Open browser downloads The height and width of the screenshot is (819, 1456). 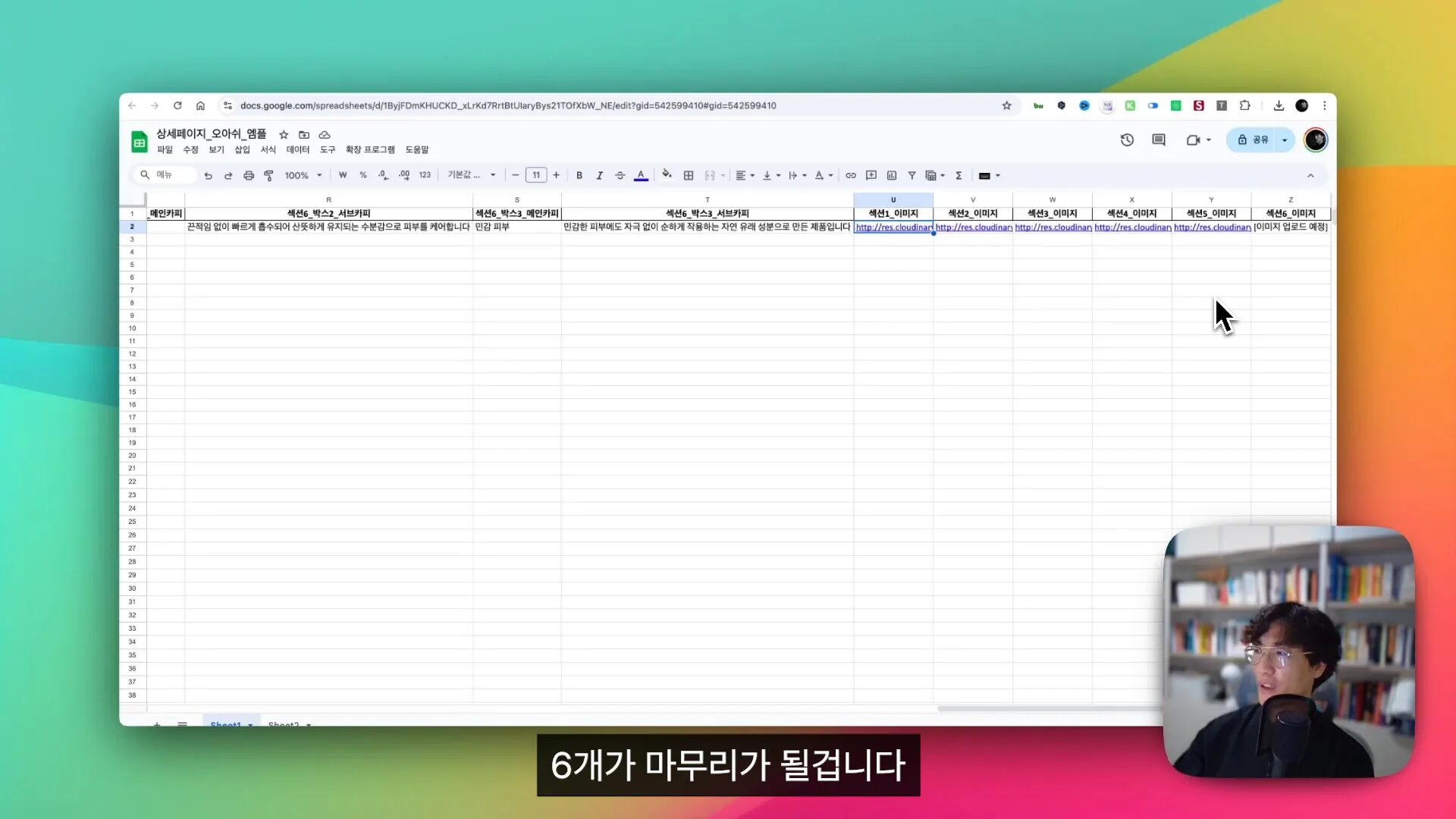[x=1279, y=105]
